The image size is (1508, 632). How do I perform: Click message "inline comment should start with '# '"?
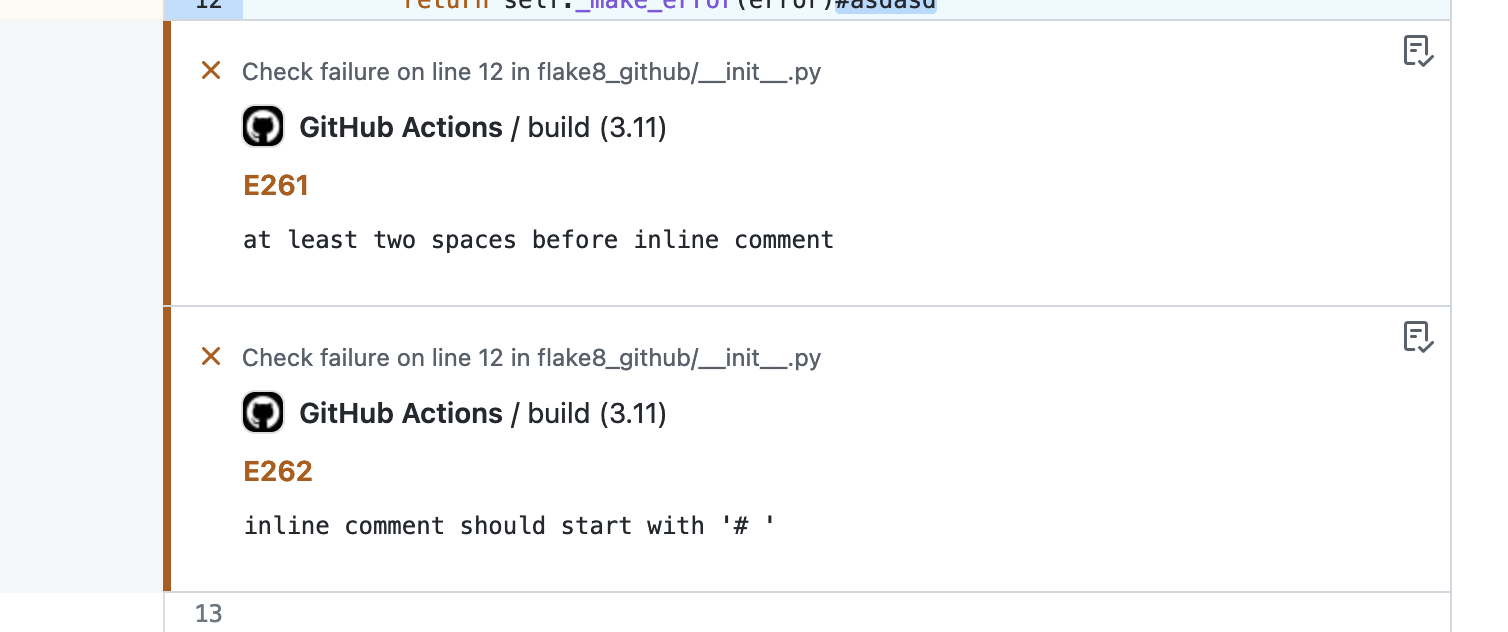click(510, 526)
